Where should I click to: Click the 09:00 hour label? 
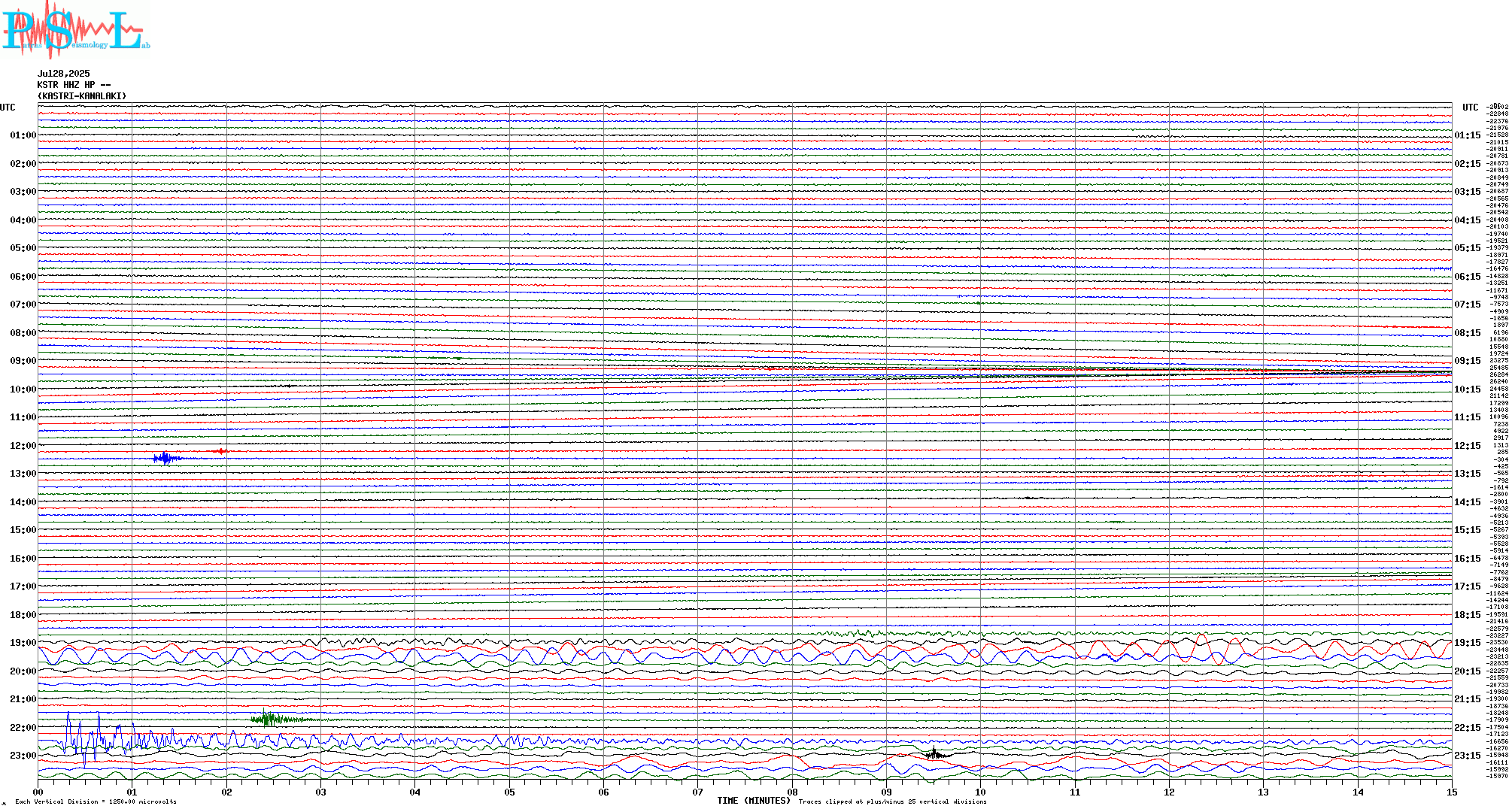click(x=23, y=361)
